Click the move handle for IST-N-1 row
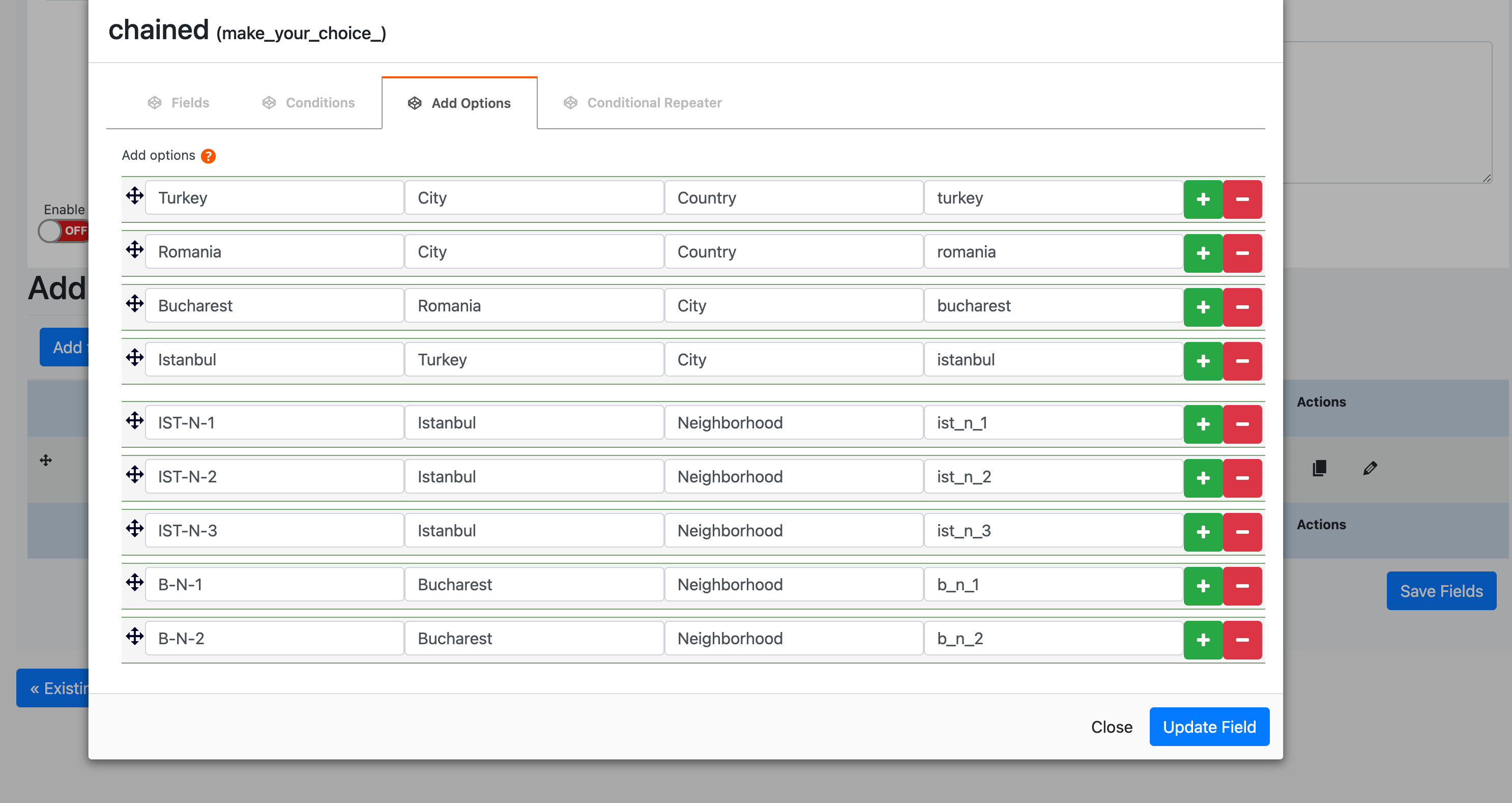The image size is (1512, 803). (134, 421)
